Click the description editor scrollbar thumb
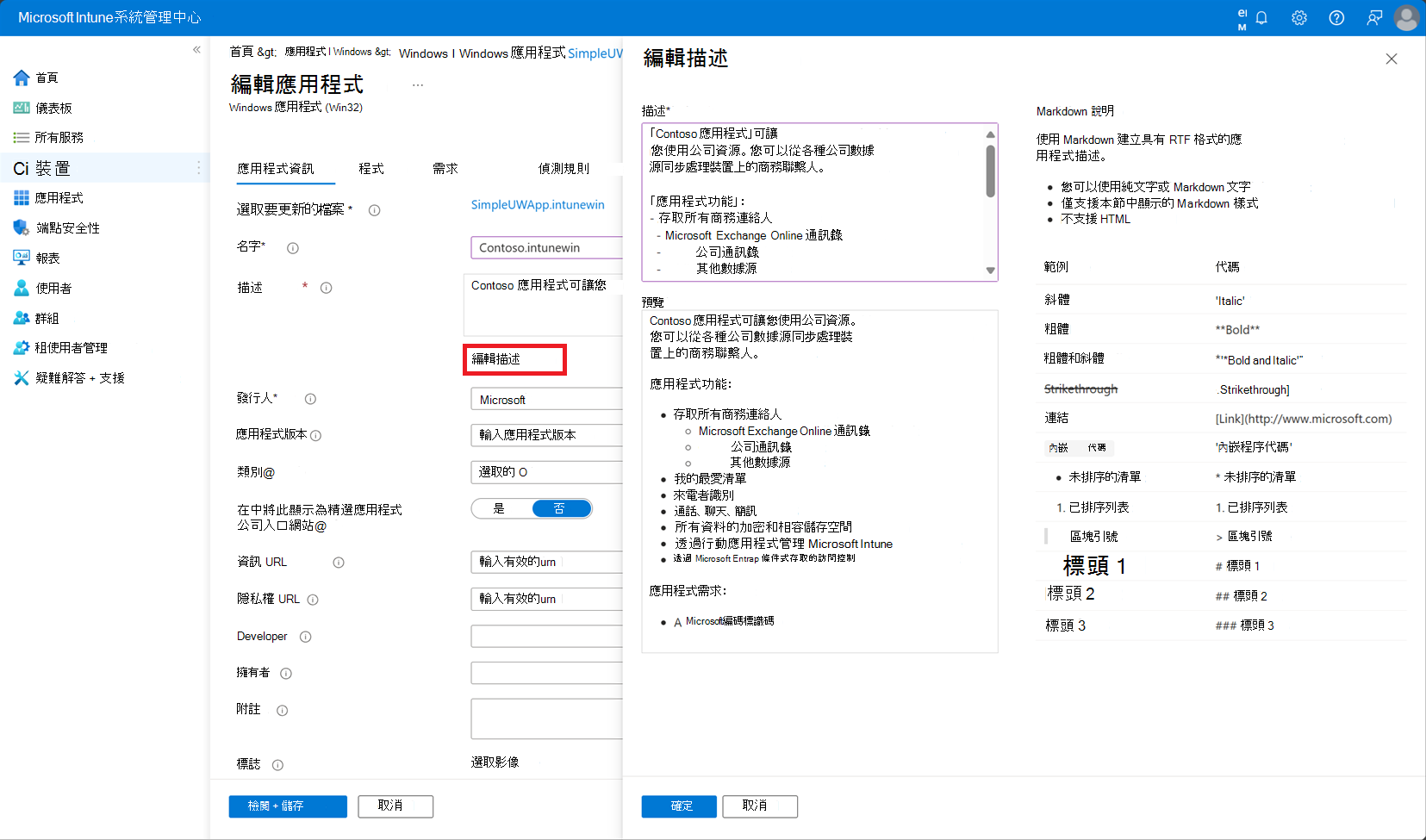 (x=991, y=171)
